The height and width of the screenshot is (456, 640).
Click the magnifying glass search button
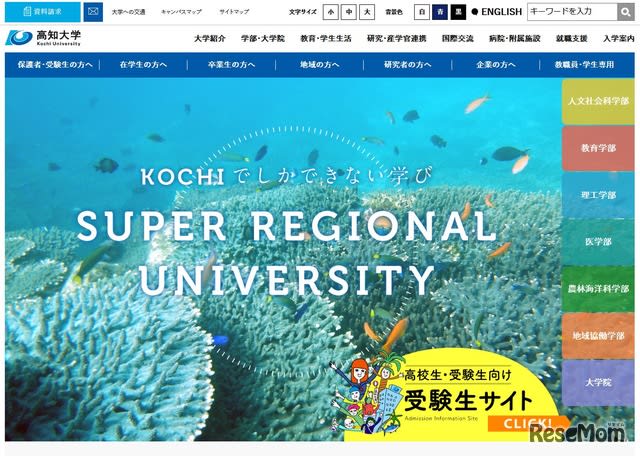click(x=625, y=12)
